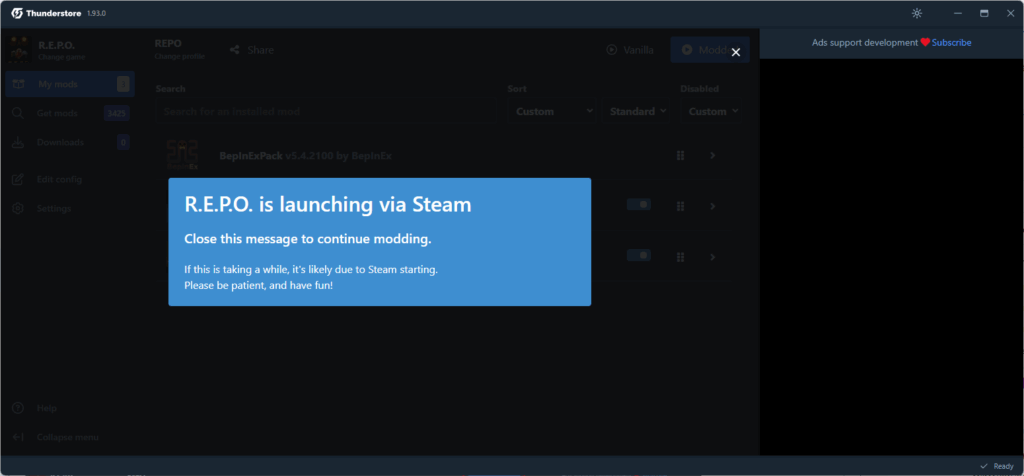Toggle the light/dark theme sun icon

coord(917,13)
